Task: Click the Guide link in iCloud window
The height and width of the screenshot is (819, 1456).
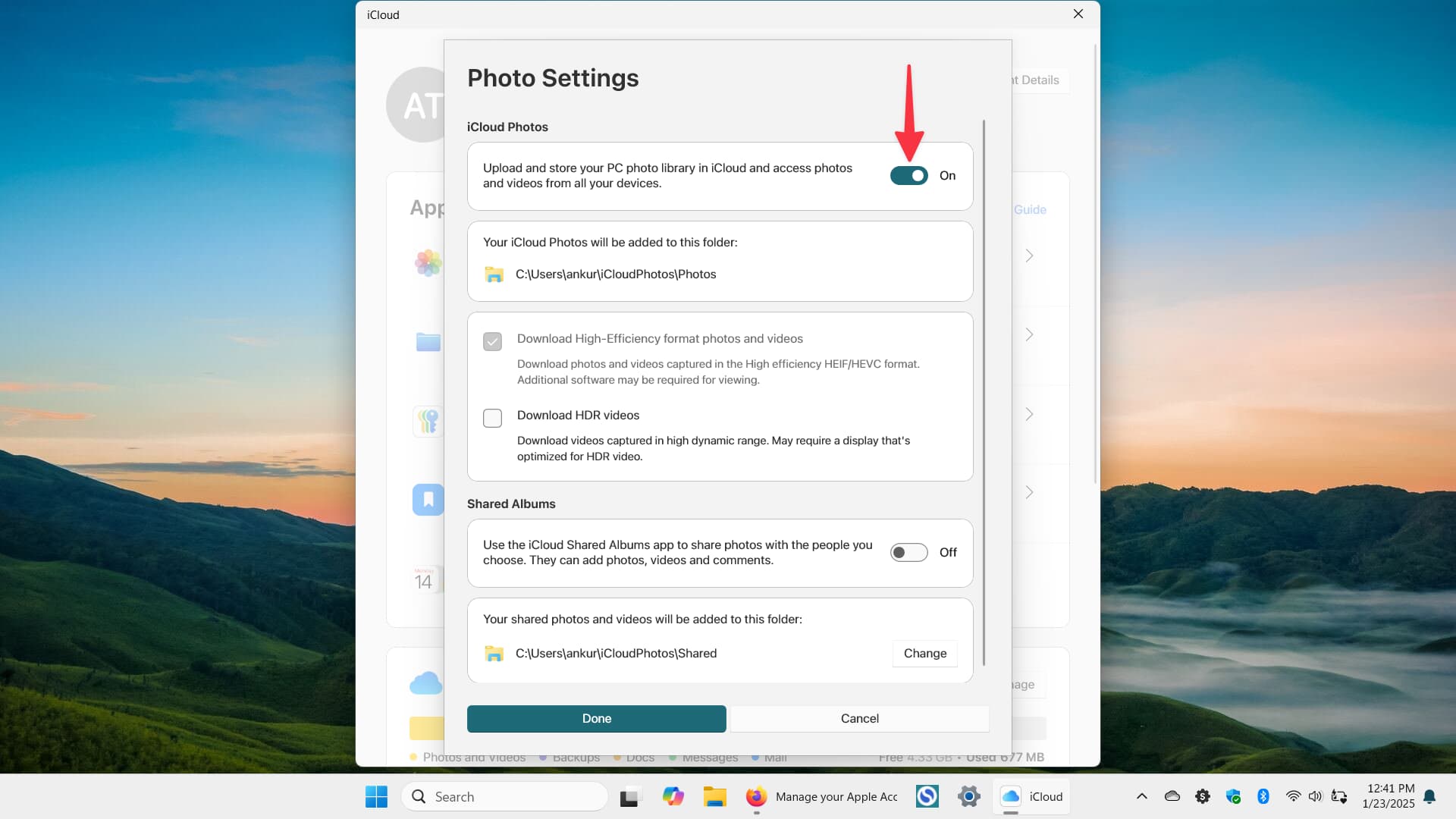Action: coord(1030,209)
